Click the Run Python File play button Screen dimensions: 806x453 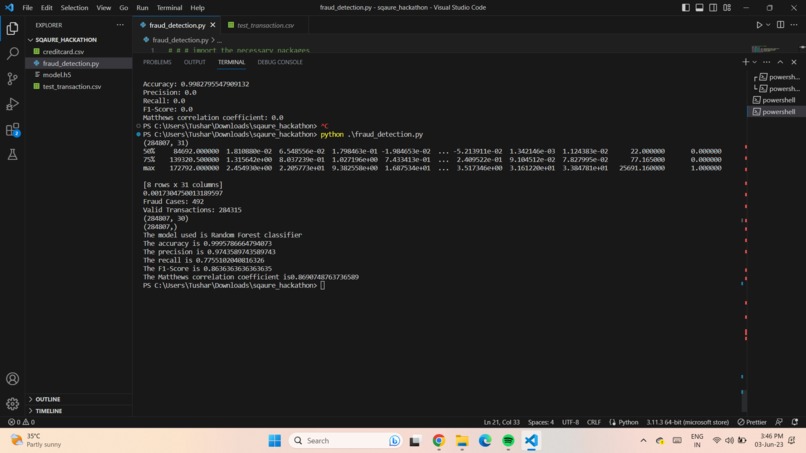[759, 25]
